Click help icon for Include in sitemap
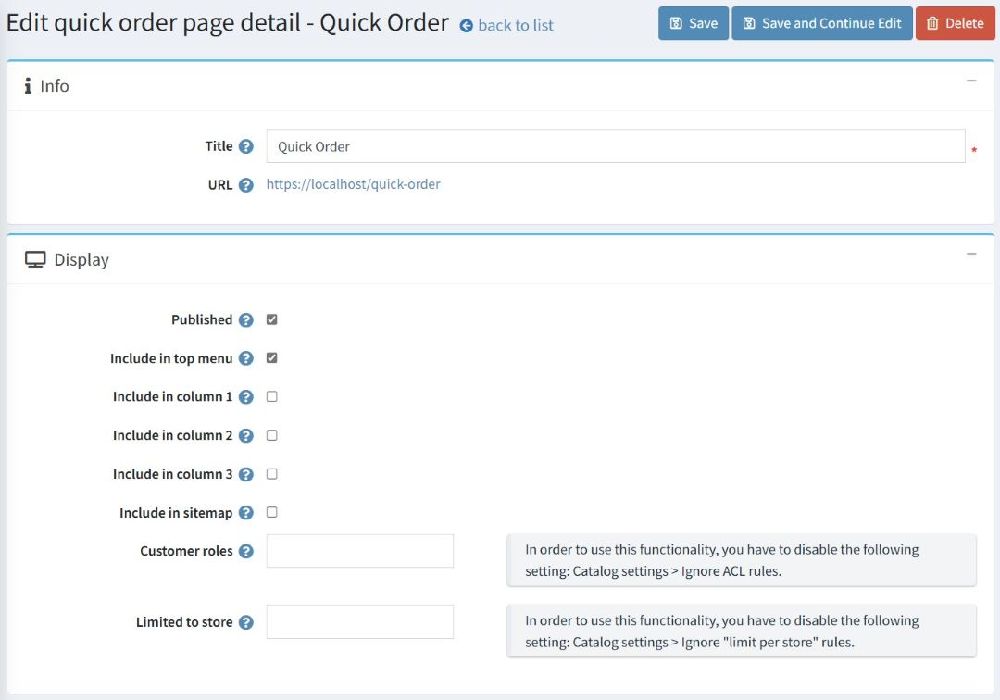The width and height of the screenshot is (1000, 700). point(246,513)
